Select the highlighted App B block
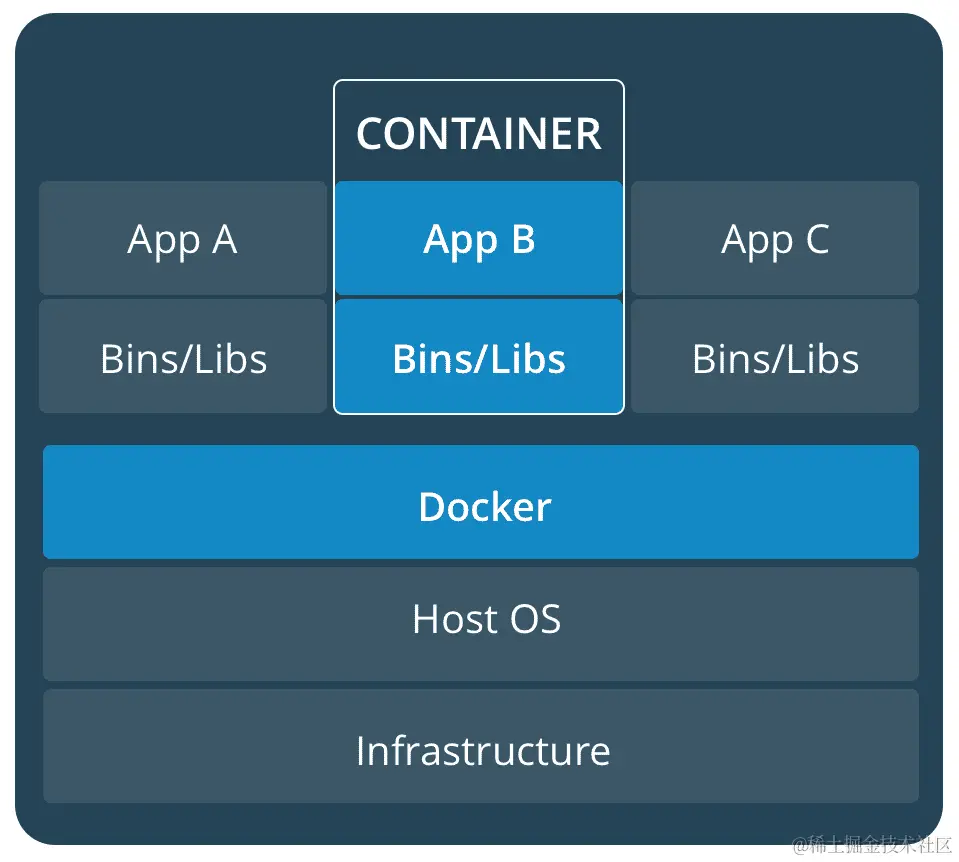The image size is (959, 862). [x=479, y=238]
